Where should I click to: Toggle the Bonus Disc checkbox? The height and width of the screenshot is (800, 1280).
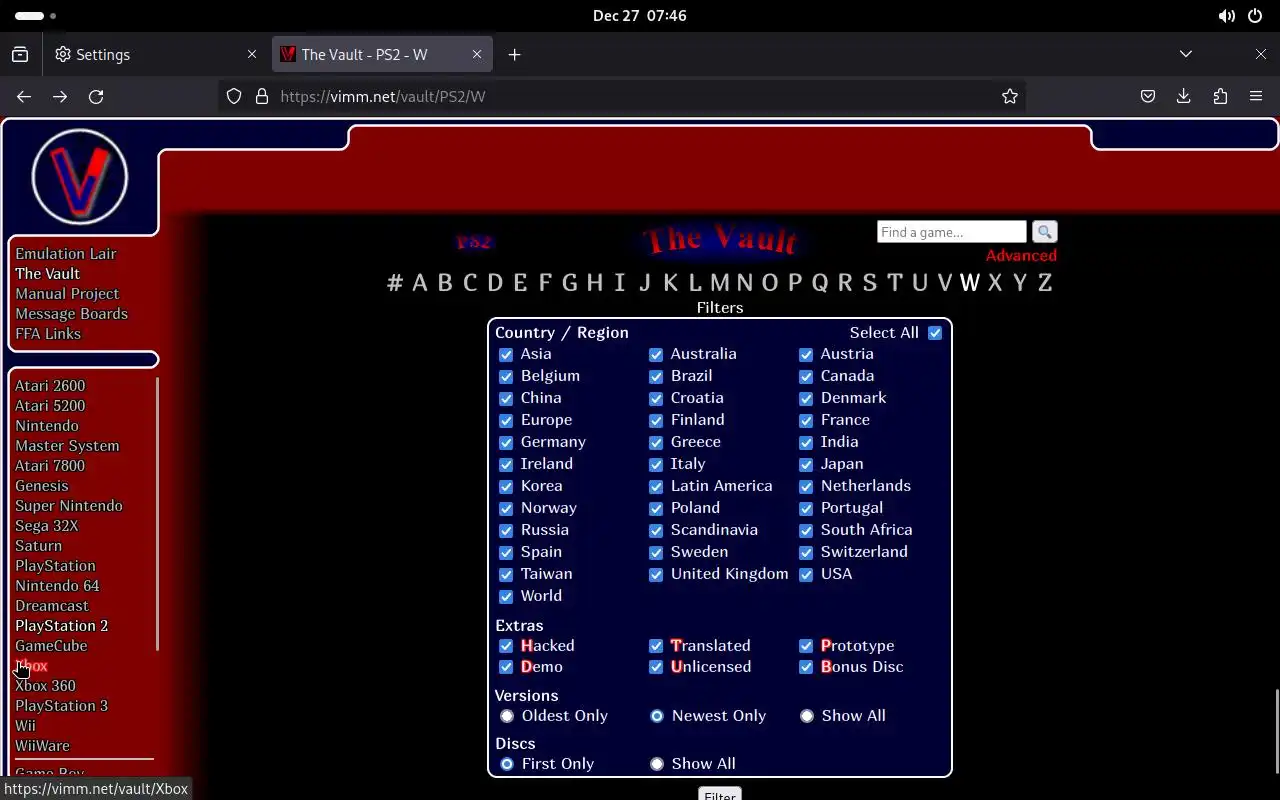[x=806, y=667]
